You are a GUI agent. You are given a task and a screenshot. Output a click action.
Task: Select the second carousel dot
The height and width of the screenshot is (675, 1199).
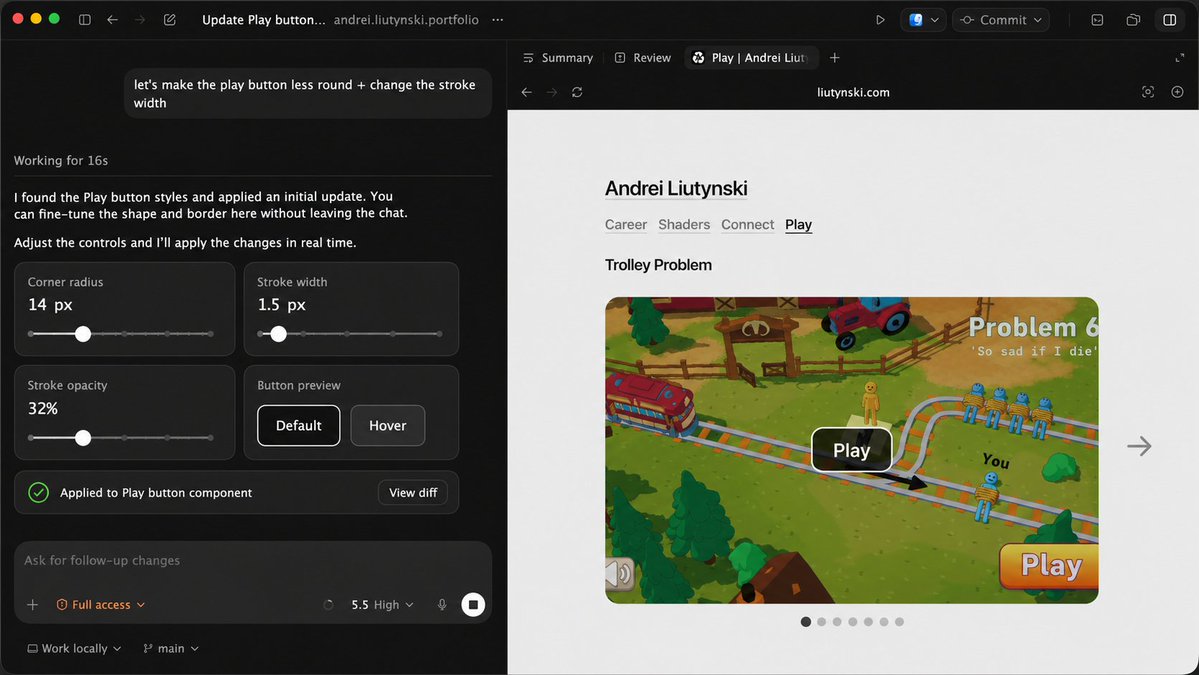click(x=821, y=621)
